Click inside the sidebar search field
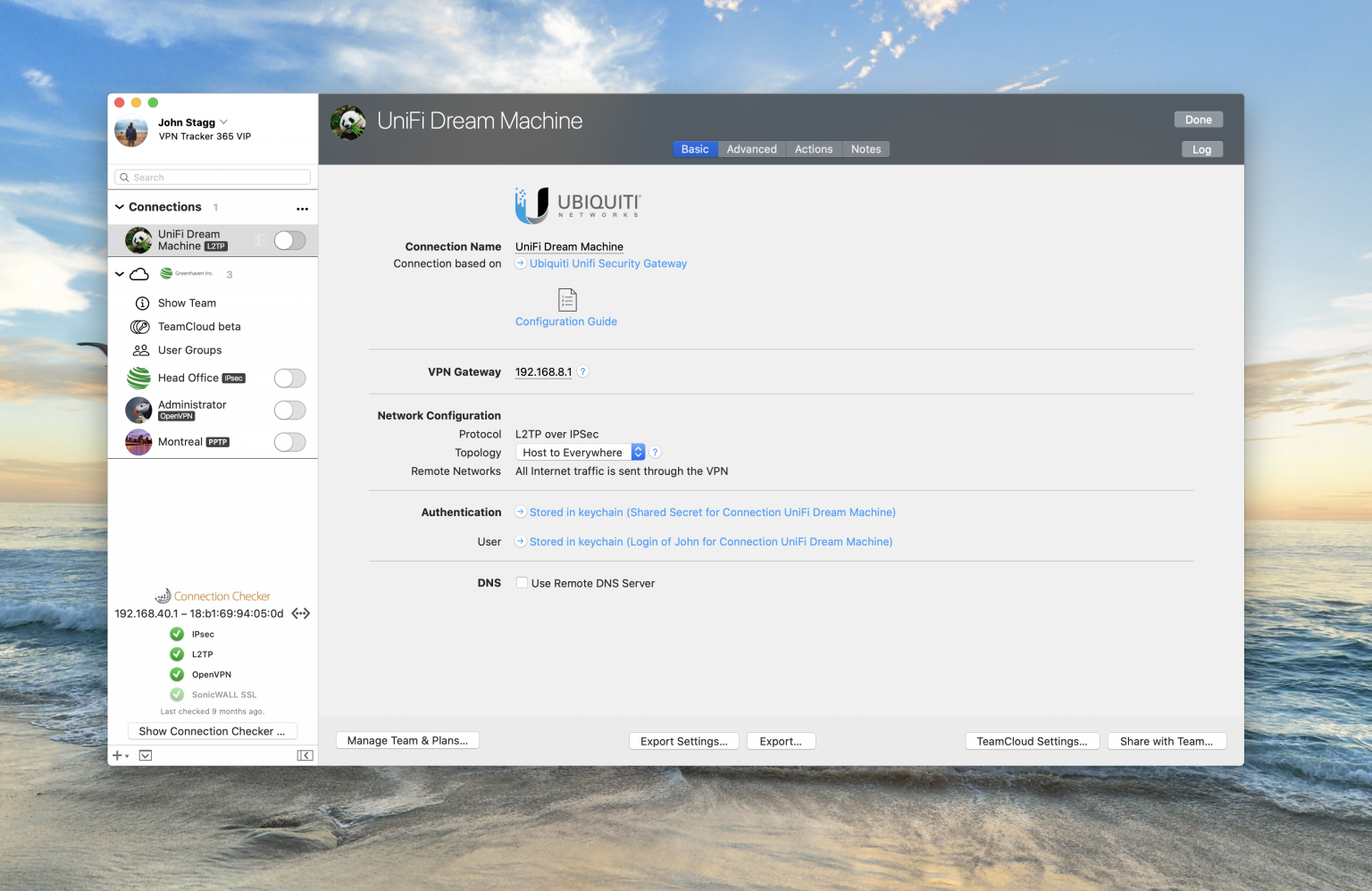The width and height of the screenshot is (1372, 891). (212, 177)
